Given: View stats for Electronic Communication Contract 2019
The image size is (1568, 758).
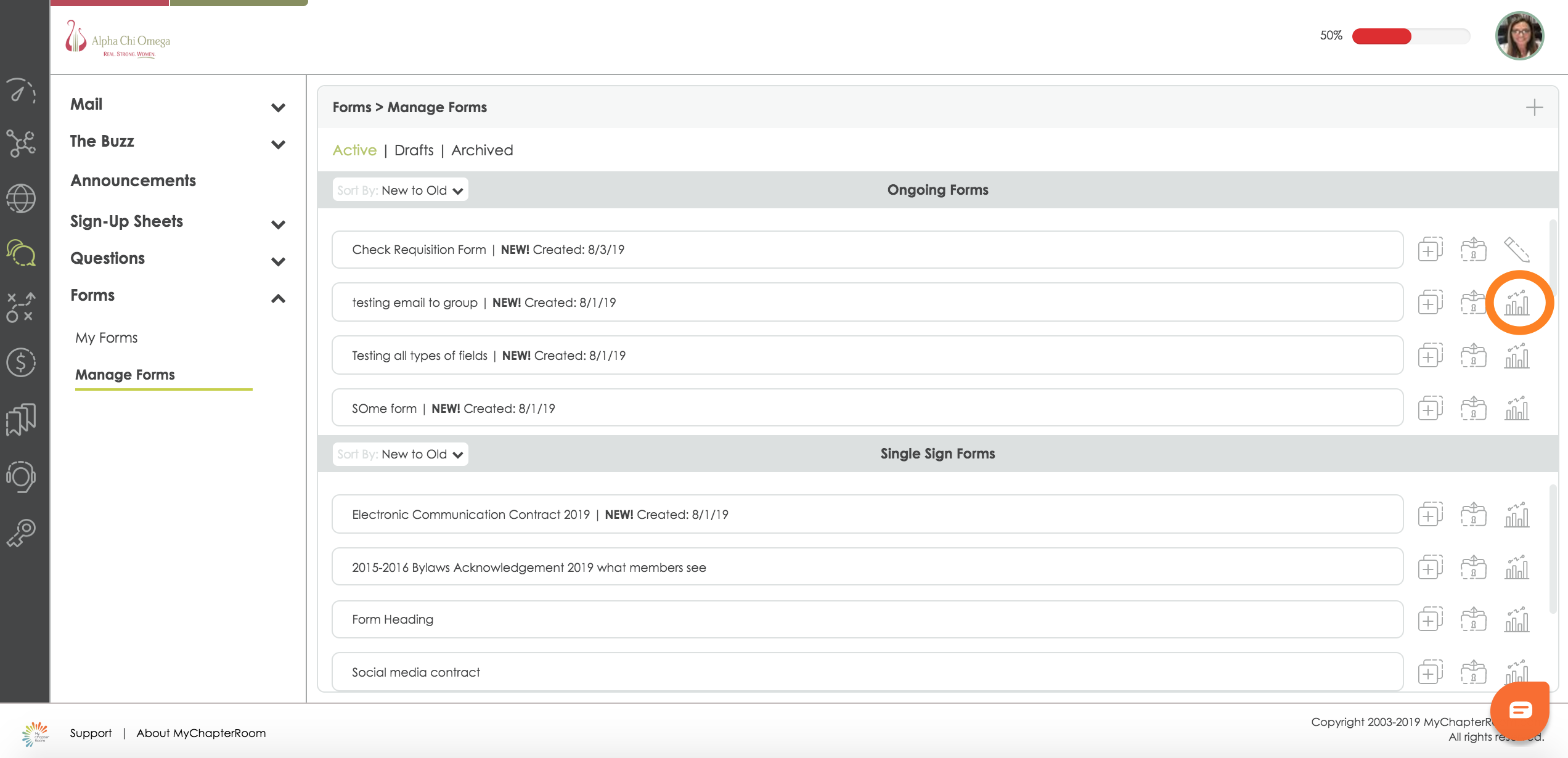Looking at the screenshot, I should coord(1517,515).
